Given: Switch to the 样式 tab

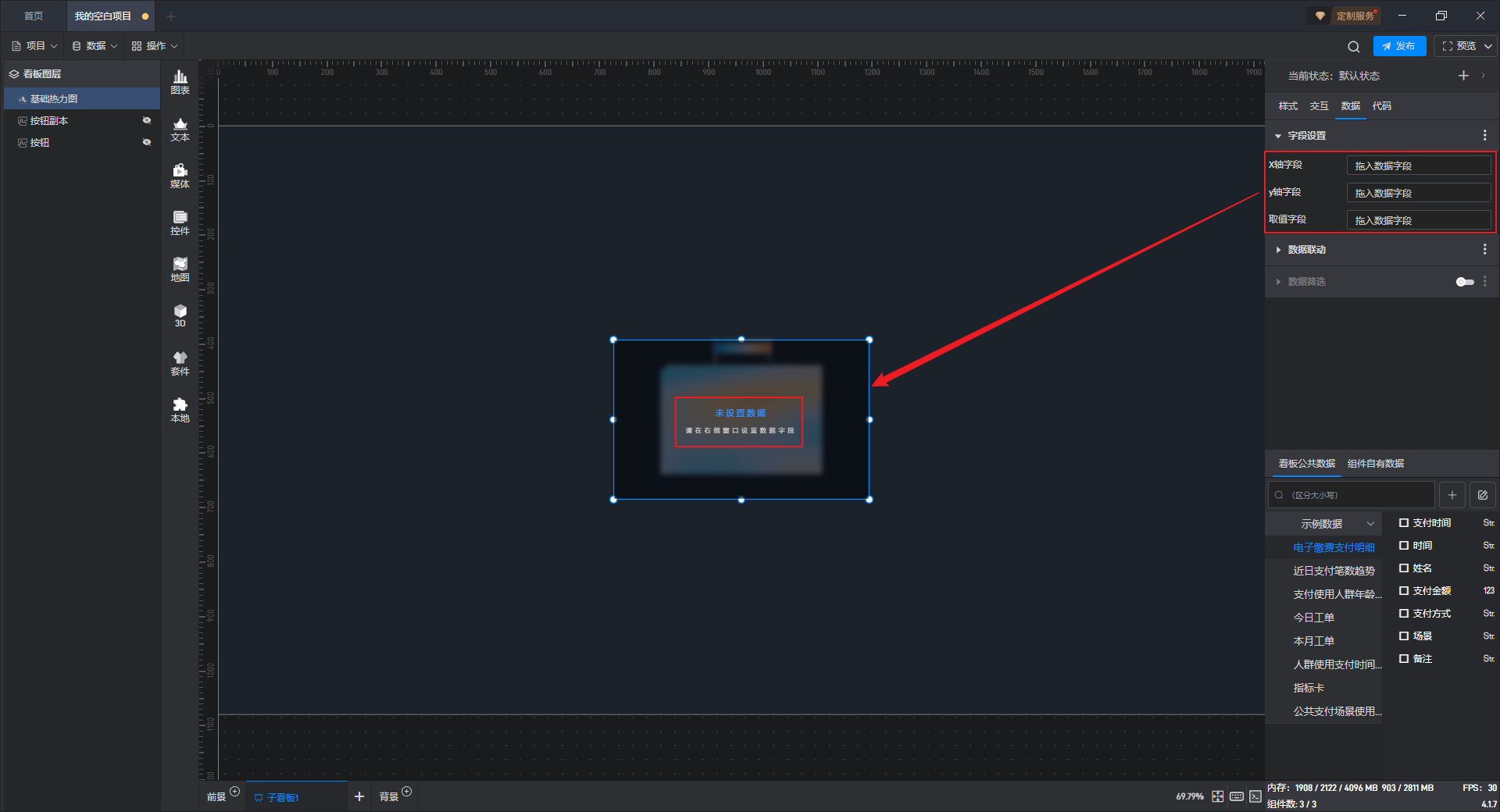Looking at the screenshot, I should [x=1287, y=106].
